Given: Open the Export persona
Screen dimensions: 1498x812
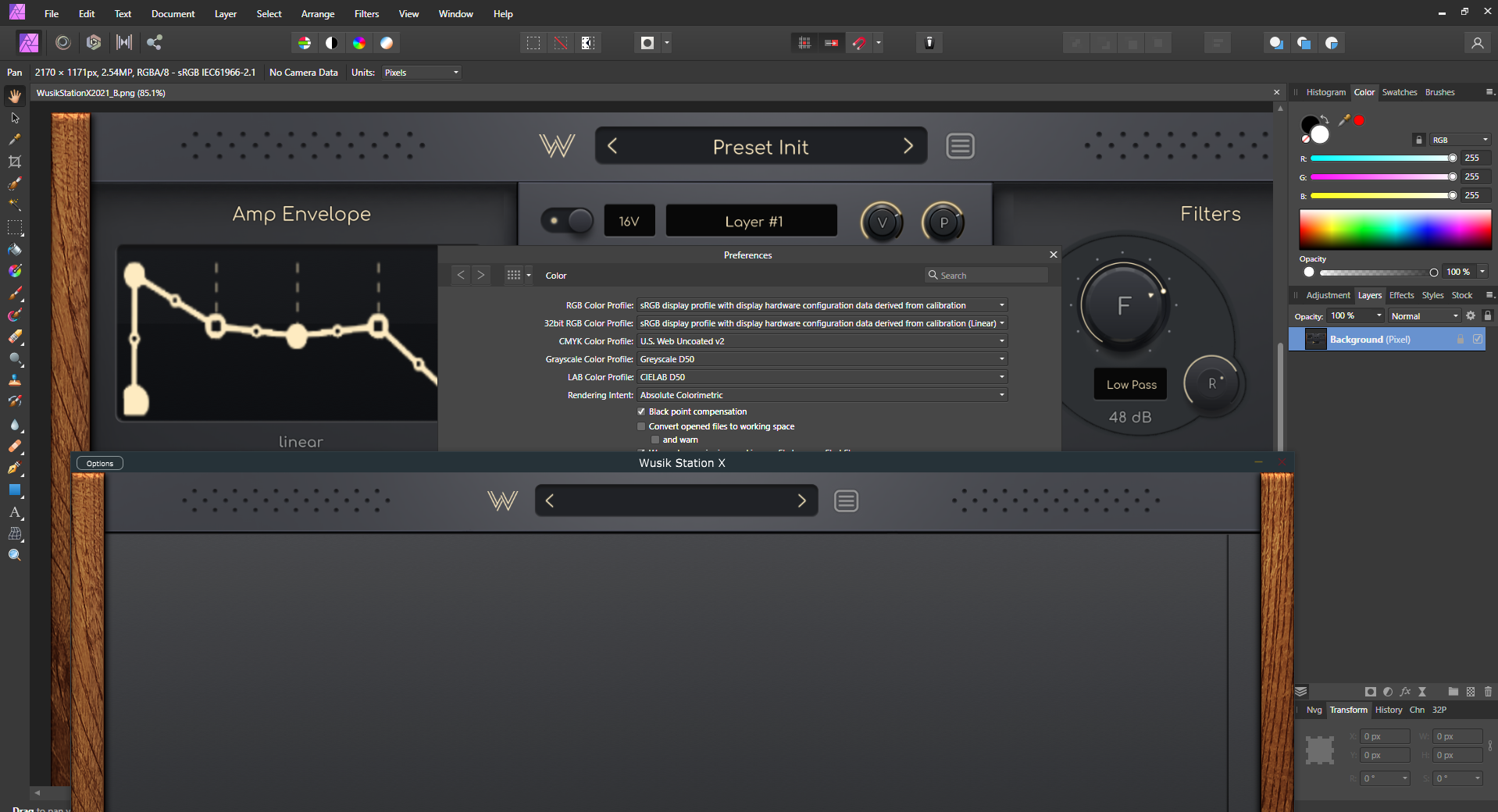Looking at the screenshot, I should tap(155, 42).
